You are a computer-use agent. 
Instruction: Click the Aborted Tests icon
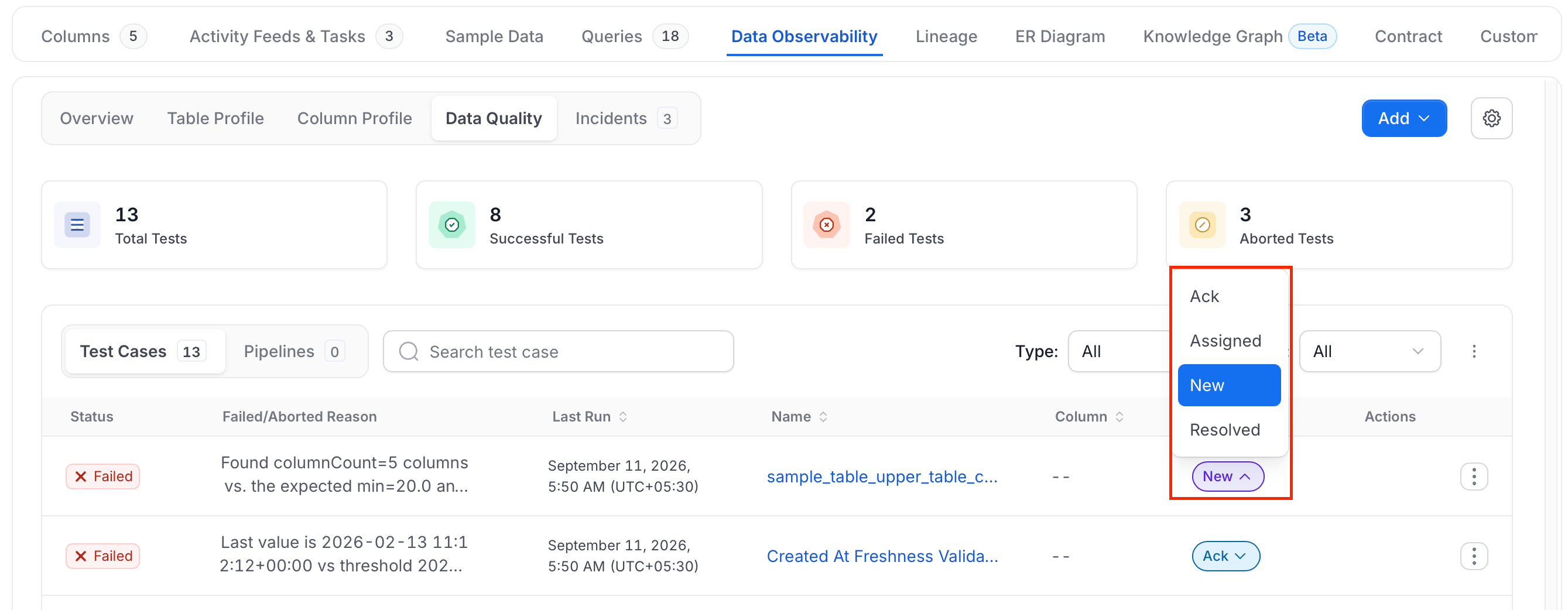pos(1201,225)
